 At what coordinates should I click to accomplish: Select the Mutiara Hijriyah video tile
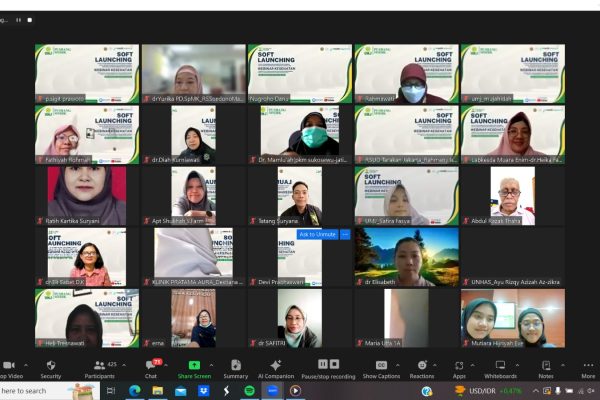click(513, 318)
